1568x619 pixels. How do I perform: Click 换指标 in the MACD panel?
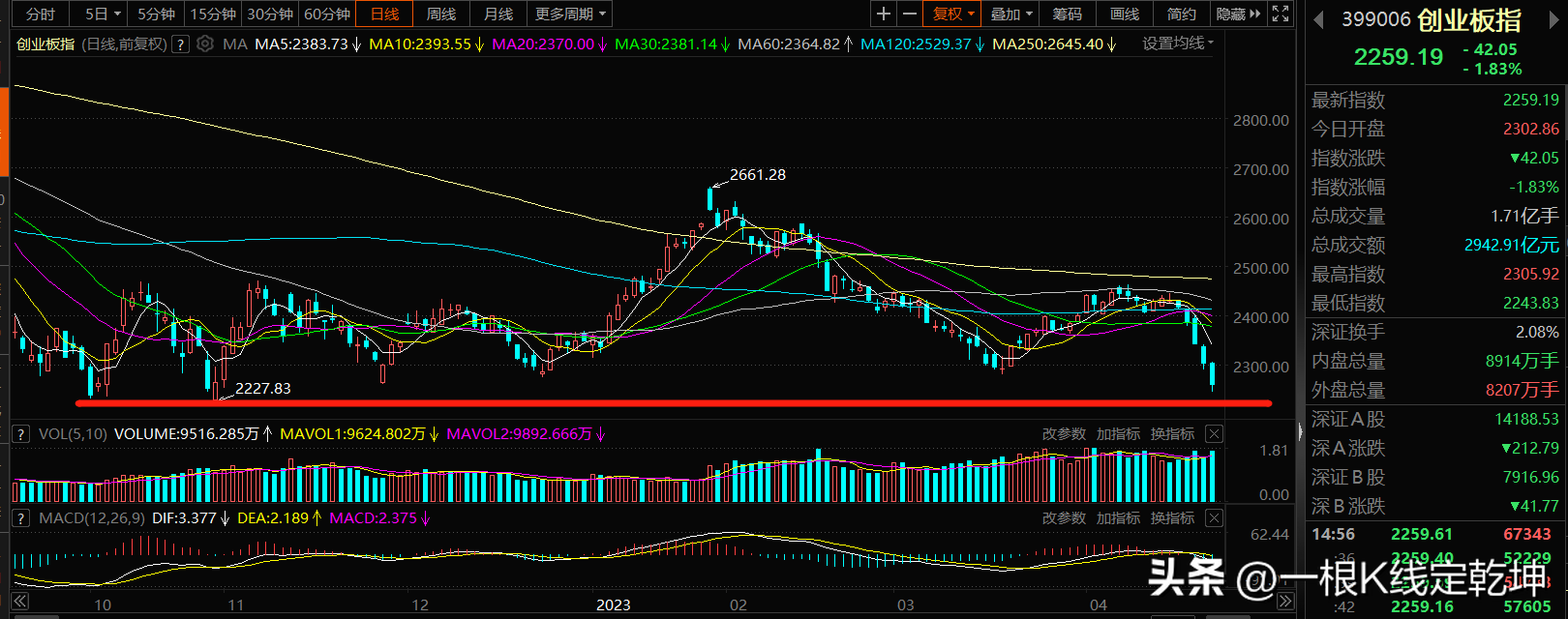(x=1172, y=518)
